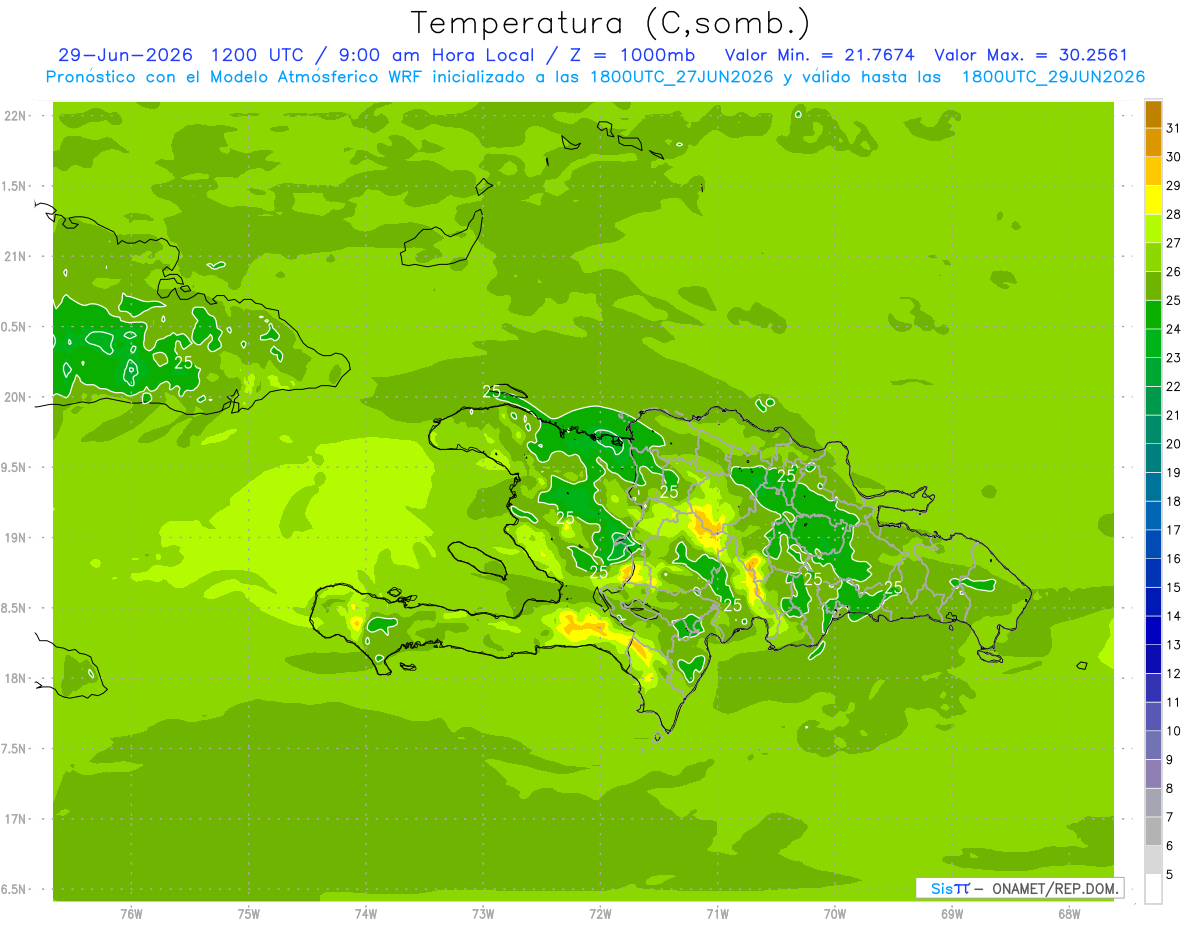Click the '17N' latitude axis label
1200x927 pixels.
pos(16,819)
